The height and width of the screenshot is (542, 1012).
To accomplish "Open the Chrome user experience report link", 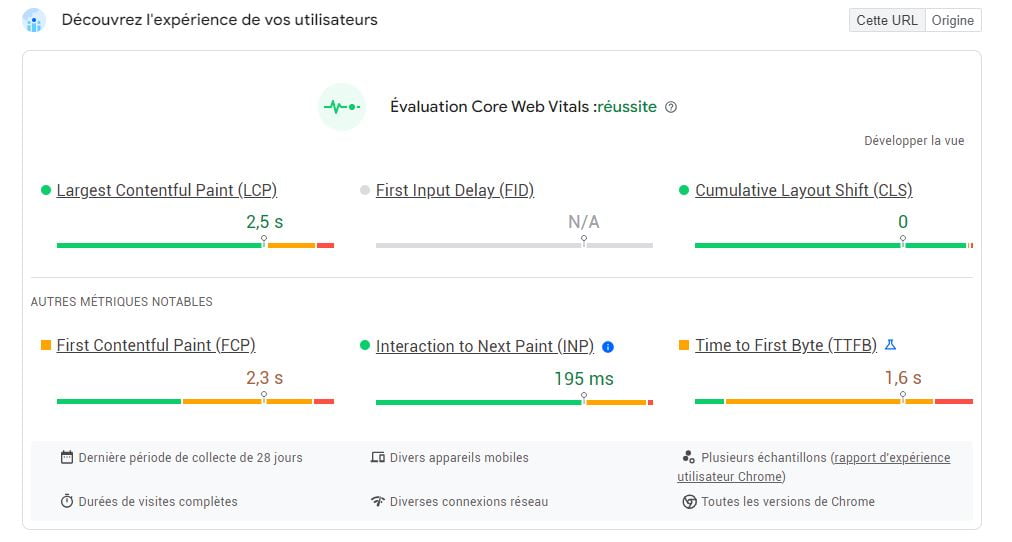I will [890, 458].
